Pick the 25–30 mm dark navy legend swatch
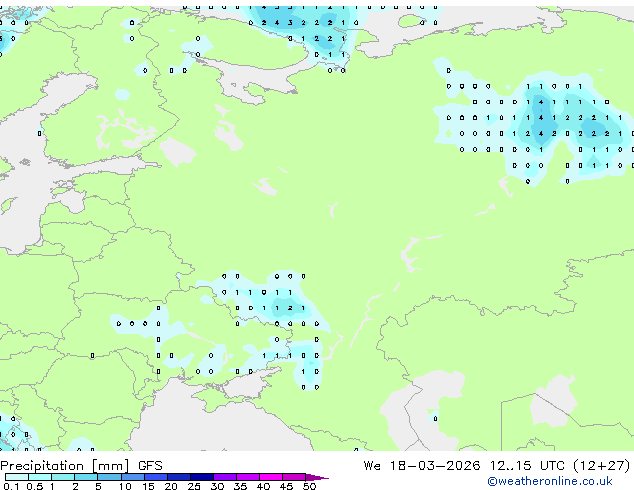634x490 pixels. [202, 477]
